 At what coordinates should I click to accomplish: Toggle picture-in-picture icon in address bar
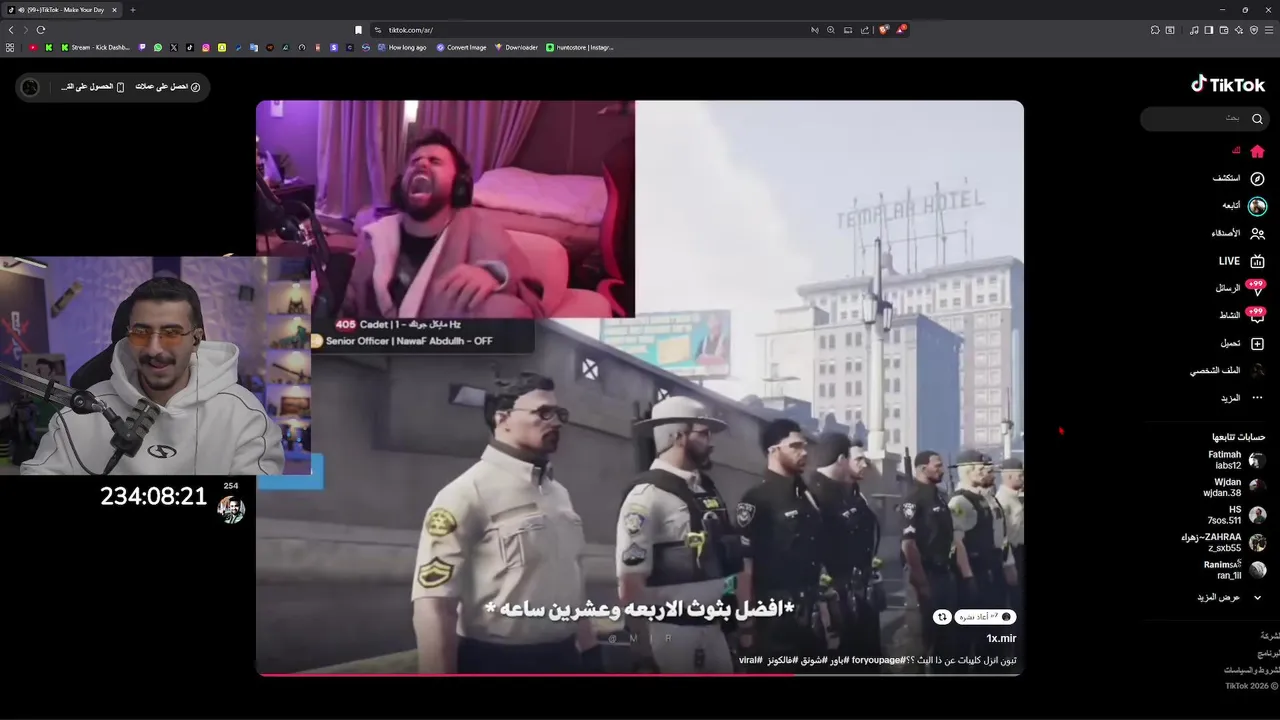848,30
